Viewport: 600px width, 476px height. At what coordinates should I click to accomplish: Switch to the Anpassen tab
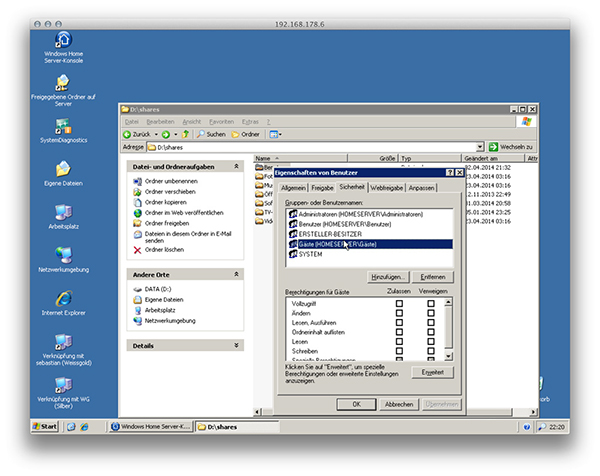421,188
